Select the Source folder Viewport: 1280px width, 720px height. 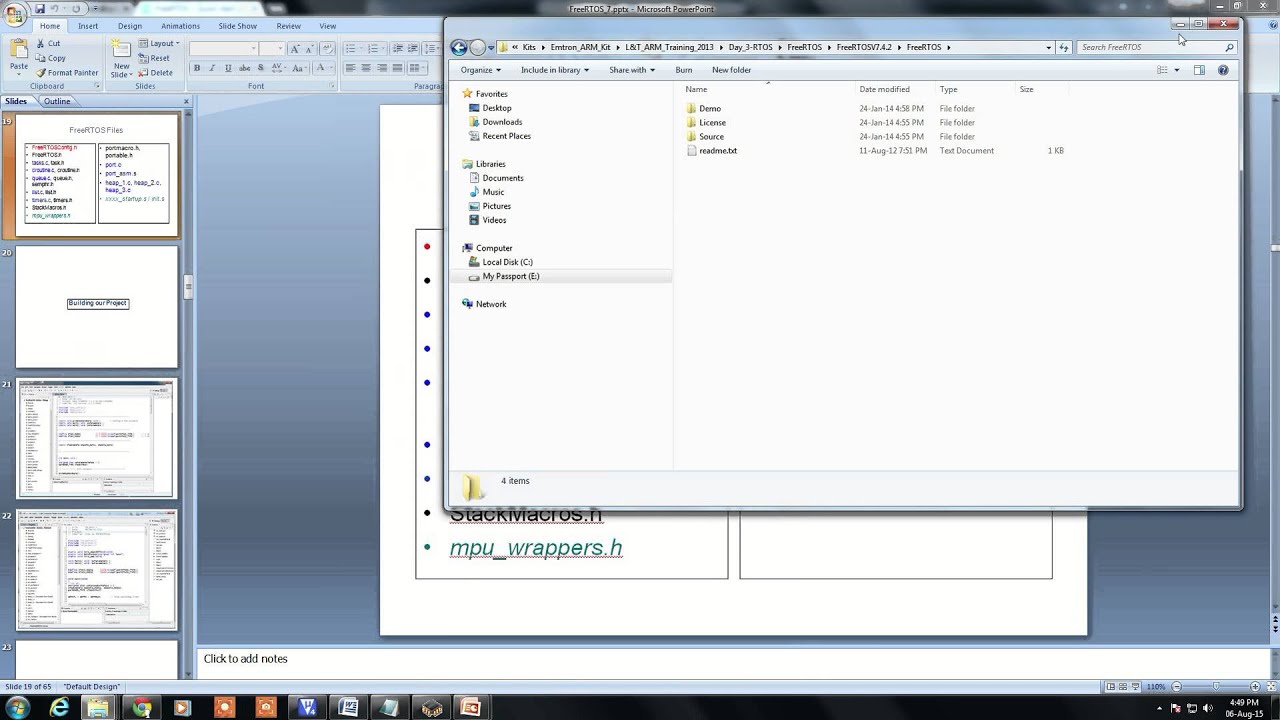(x=711, y=136)
